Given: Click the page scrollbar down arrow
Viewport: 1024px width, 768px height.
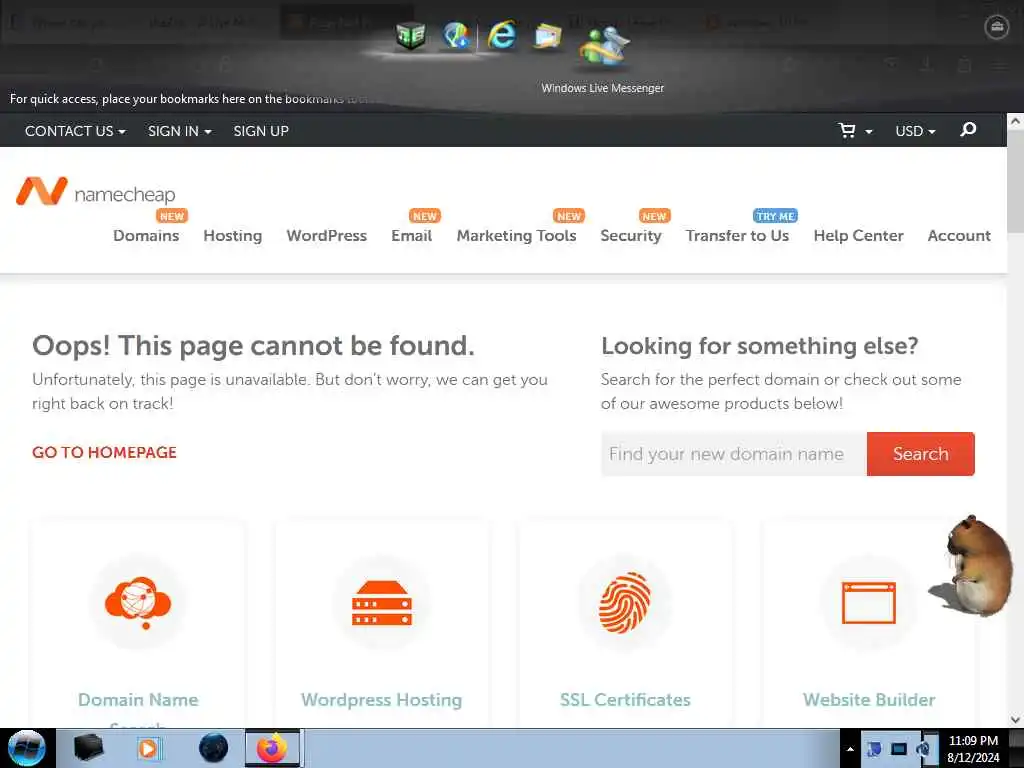Looking at the screenshot, I should [1015, 720].
